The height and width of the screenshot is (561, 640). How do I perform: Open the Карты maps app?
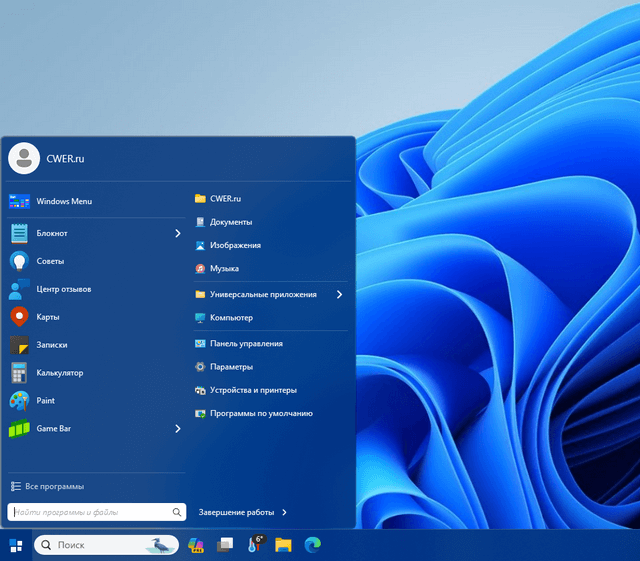48,317
